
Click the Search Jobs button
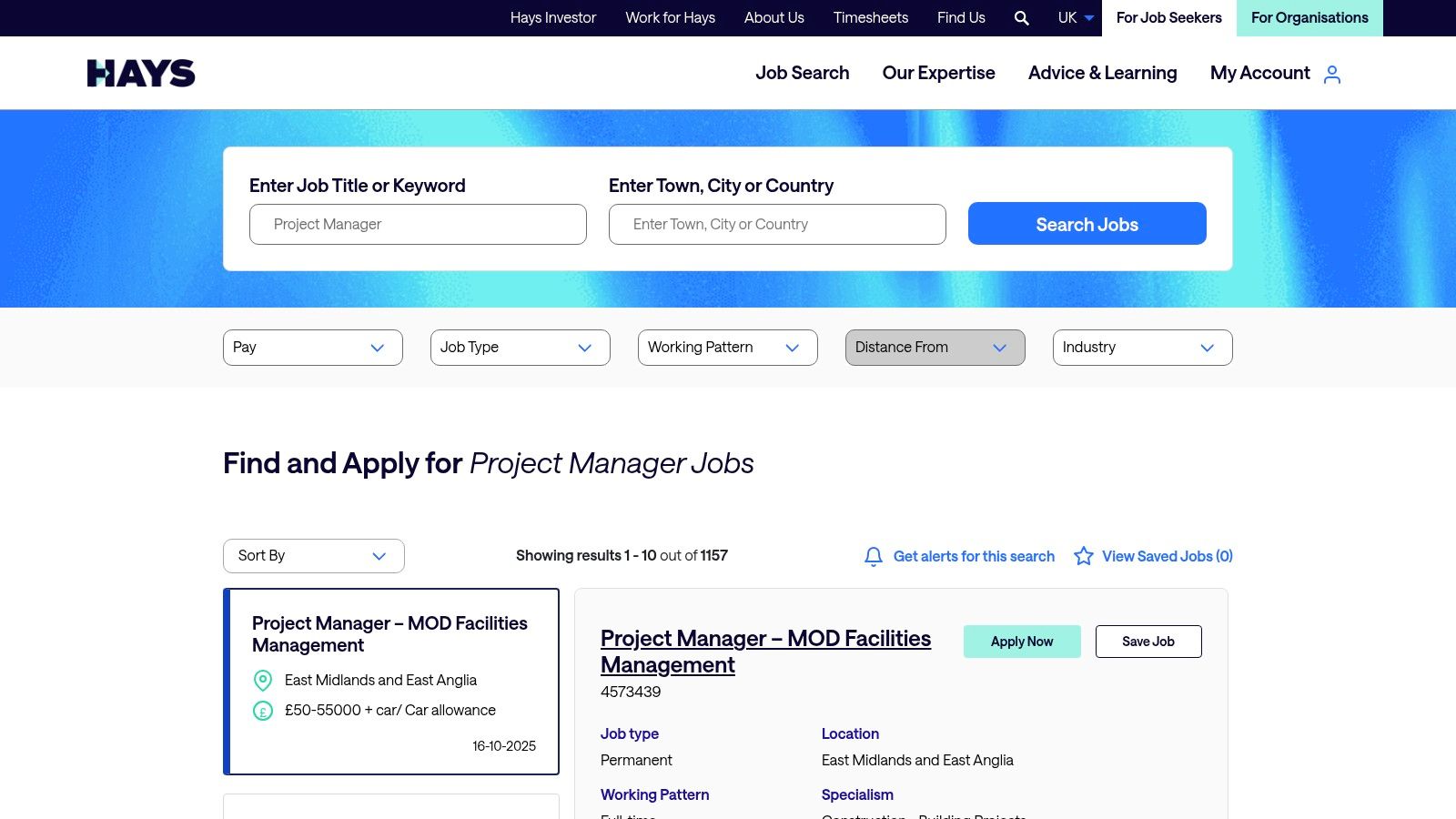point(1087,224)
